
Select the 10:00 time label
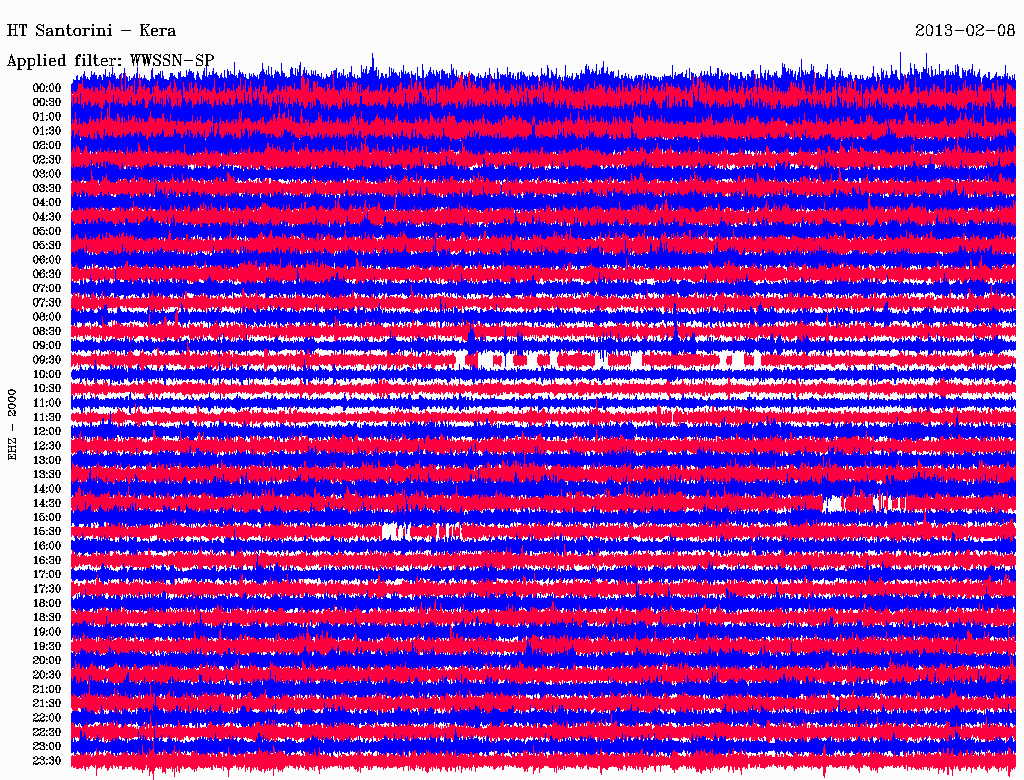[47, 374]
